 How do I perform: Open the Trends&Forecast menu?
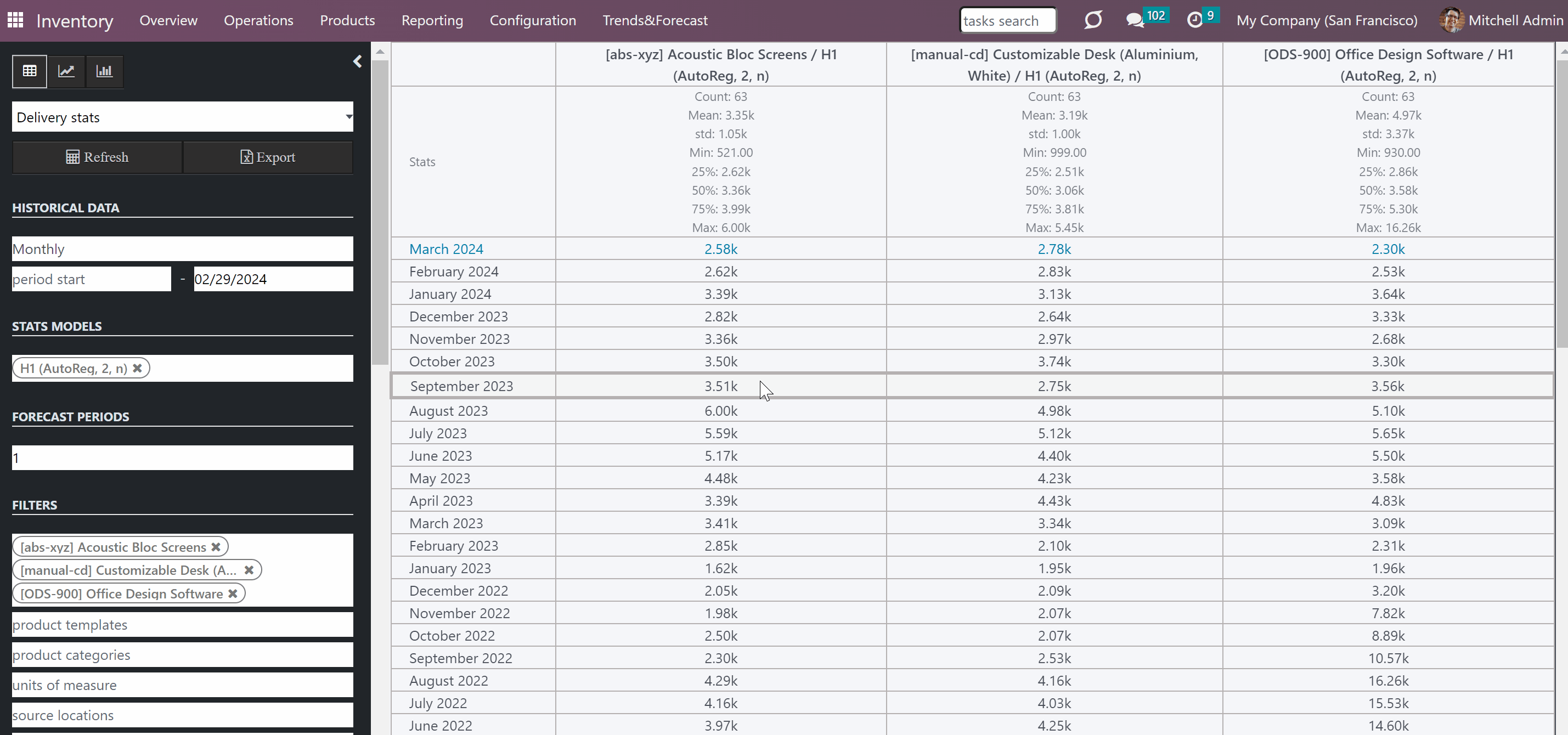tap(655, 20)
